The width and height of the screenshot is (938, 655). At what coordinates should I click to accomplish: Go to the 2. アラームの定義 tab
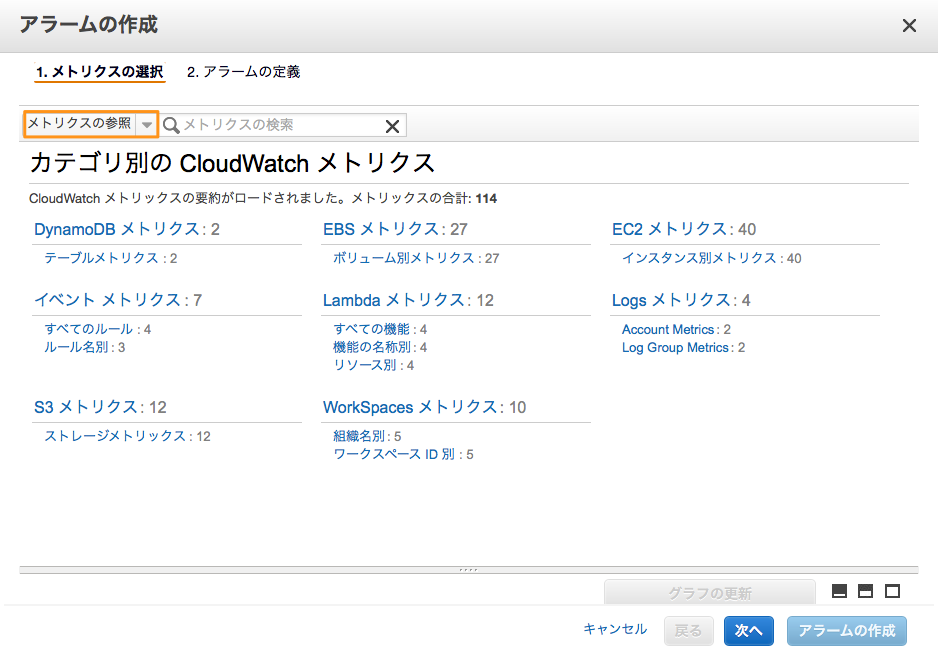click(x=243, y=72)
